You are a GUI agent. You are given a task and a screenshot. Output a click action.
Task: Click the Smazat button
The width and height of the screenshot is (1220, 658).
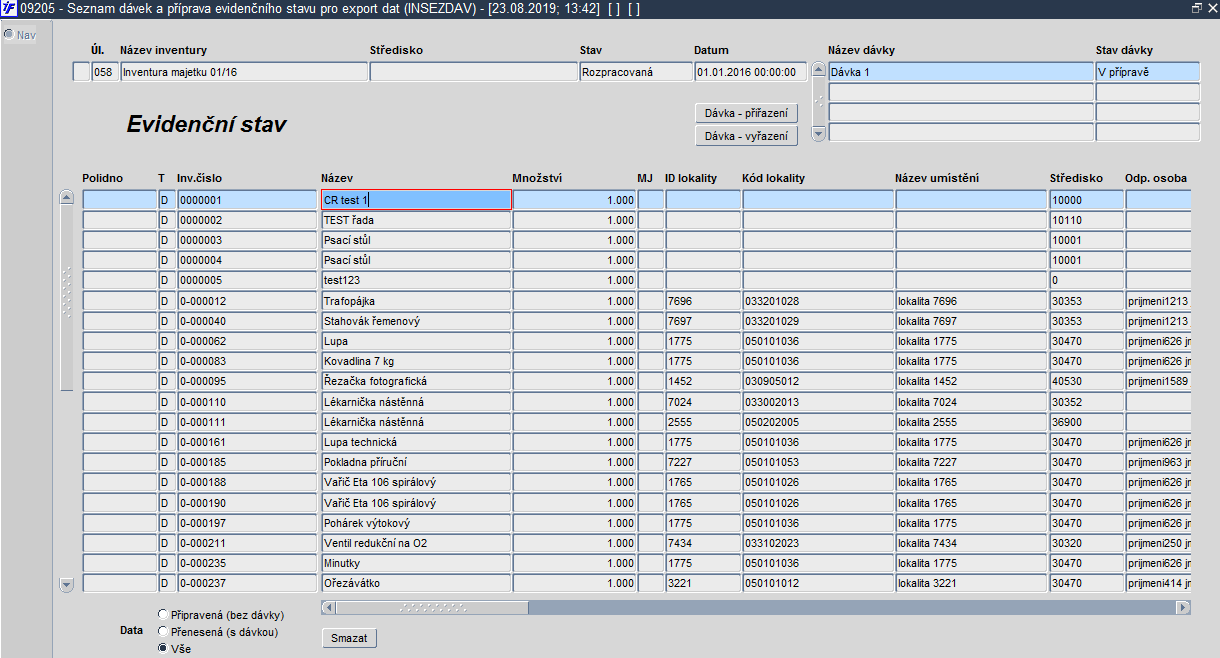pyautogui.click(x=349, y=637)
